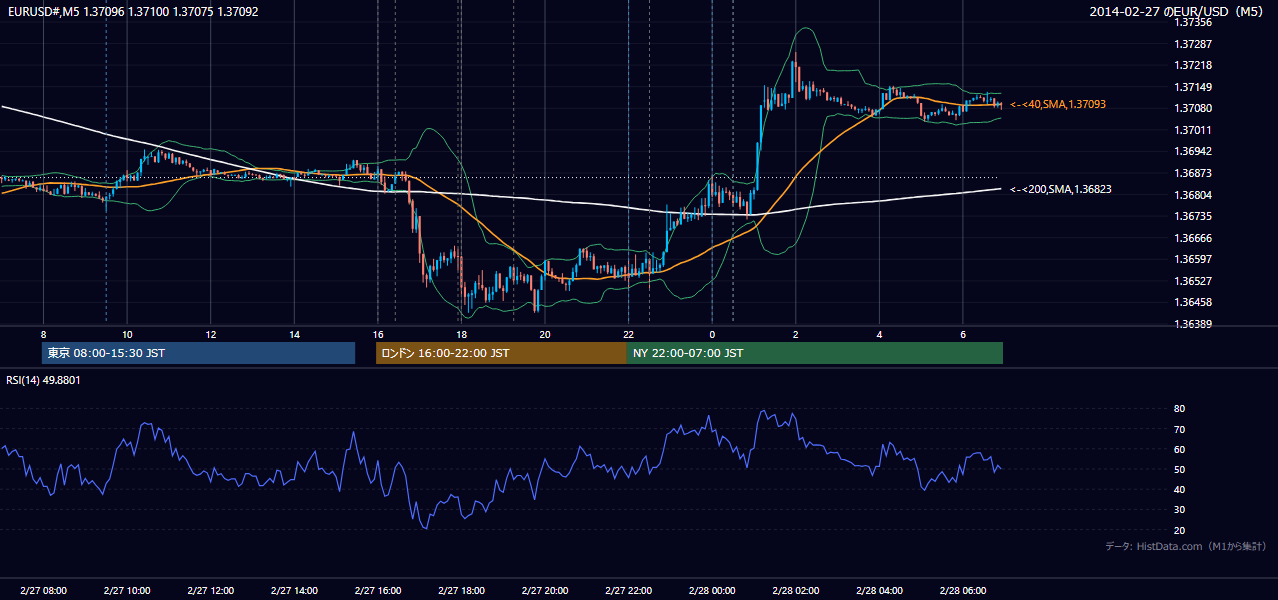Viewport: 1278px width, 600px height.
Task: Click hour tick 22 under price chart
Action: pyautogui.click(x=628, y=334)
